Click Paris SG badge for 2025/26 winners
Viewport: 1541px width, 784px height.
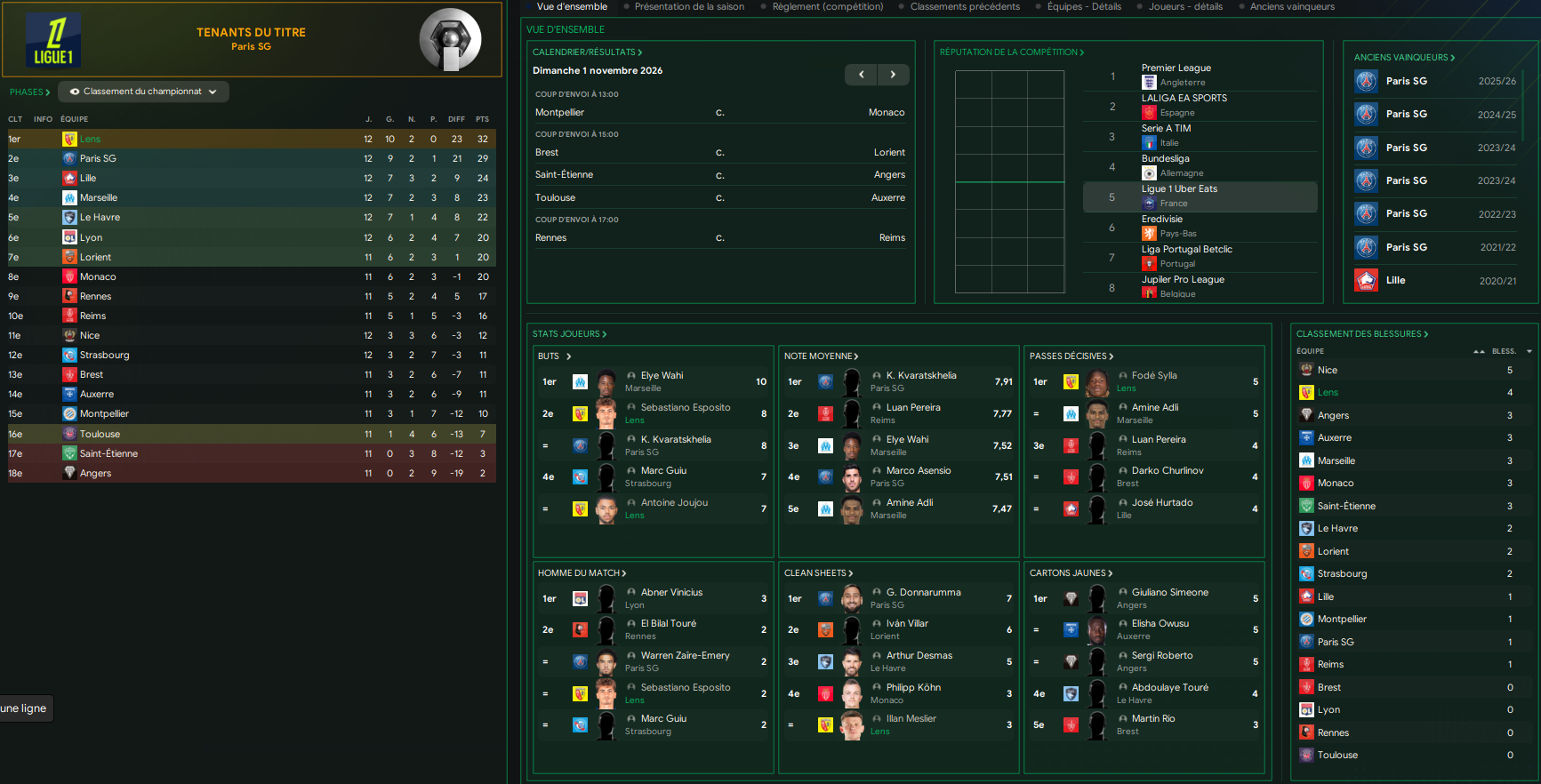[x=1367, y=81]
